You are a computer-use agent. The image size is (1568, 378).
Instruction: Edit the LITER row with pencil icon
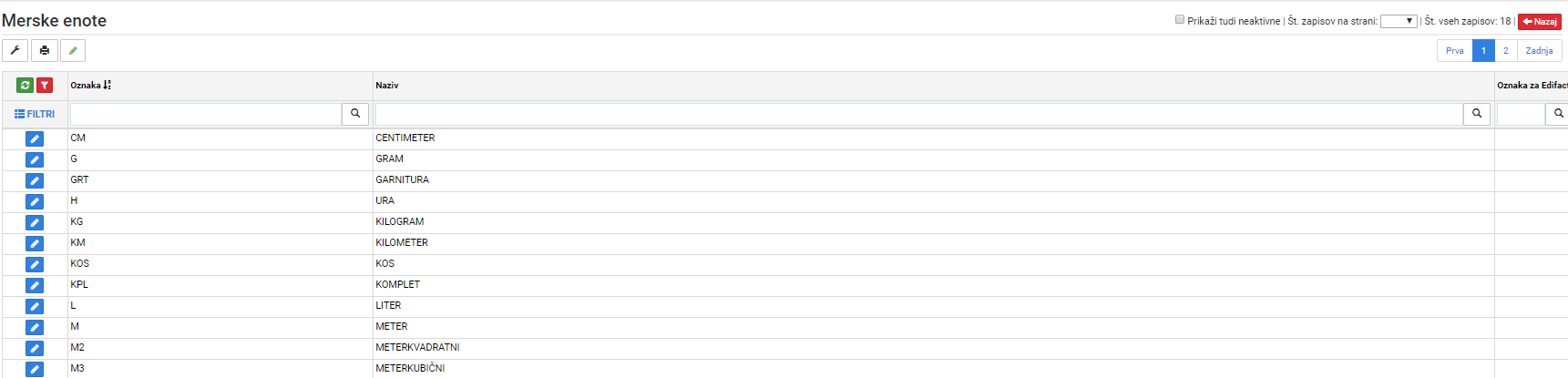pos(35,306)
